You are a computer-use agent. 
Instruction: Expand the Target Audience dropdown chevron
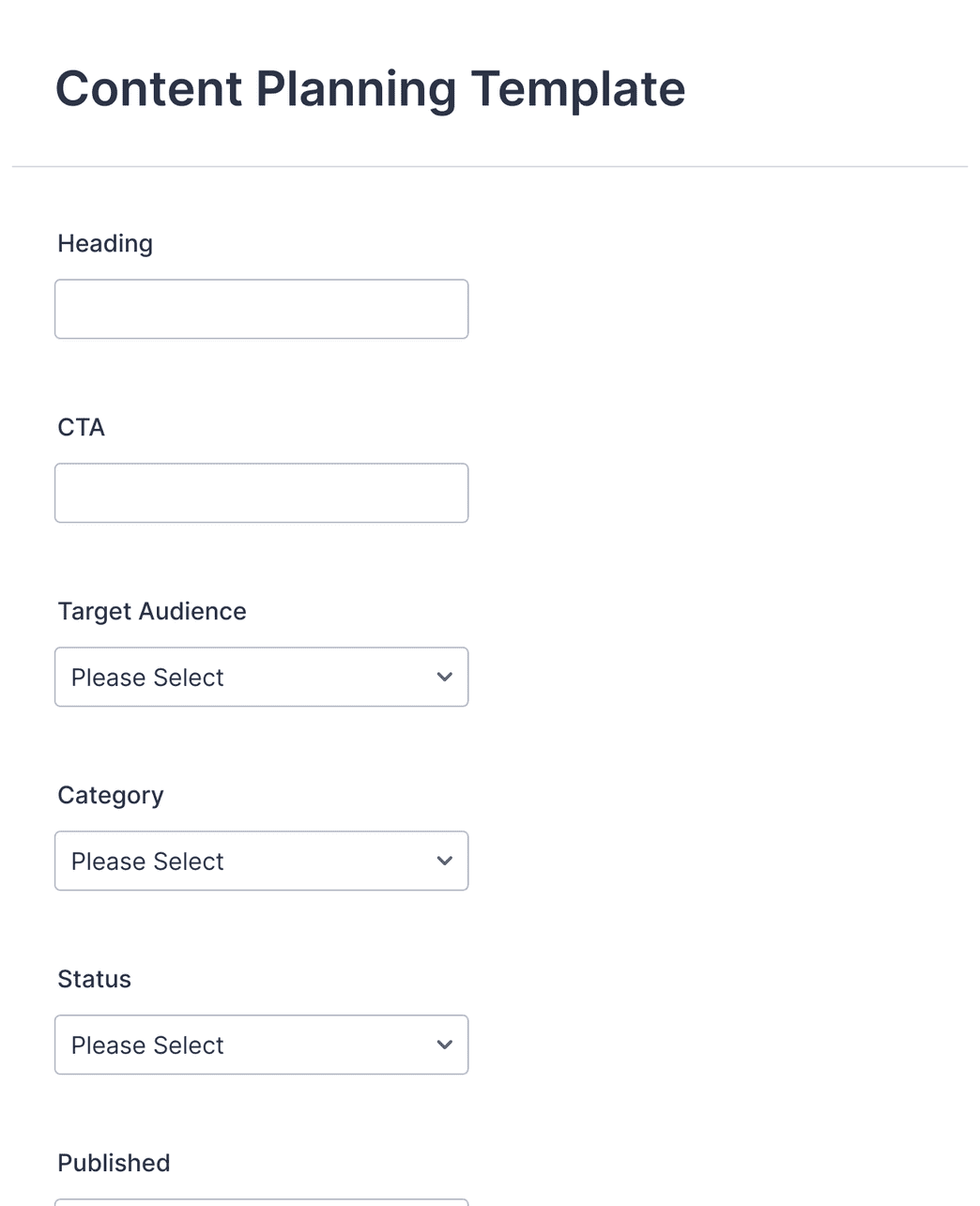tap(445, 677)
